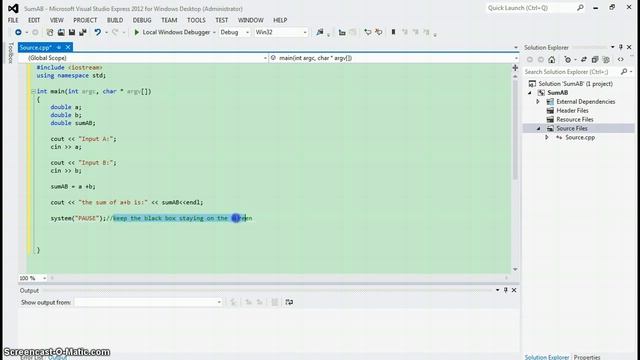This screenshot has height=360, width=640.
Task: Click the Comment Out Selection icon
Action: (367, 32)
